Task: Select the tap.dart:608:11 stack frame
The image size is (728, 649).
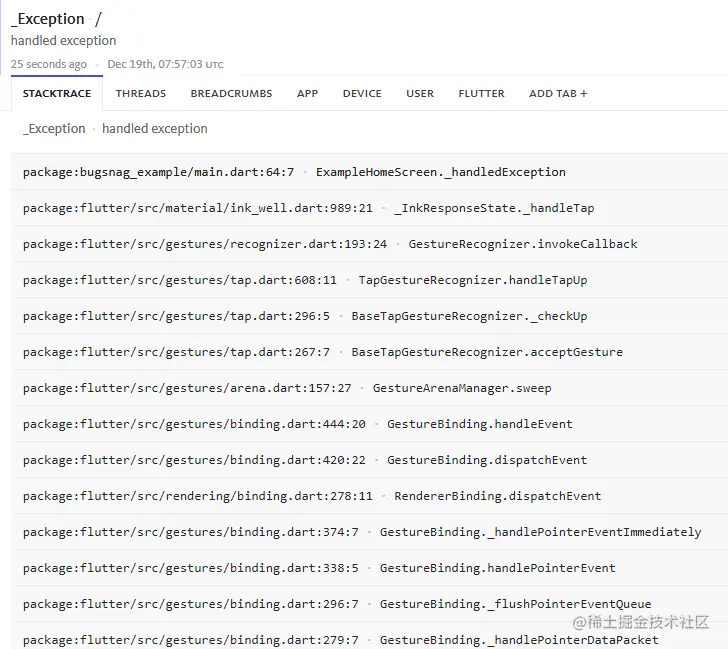Action: (x=370, y=280)
